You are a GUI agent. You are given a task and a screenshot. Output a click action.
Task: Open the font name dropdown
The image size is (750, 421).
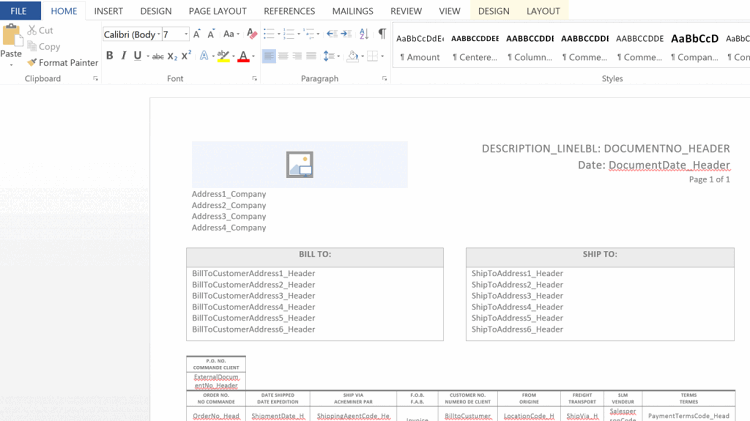click(158, 34)
